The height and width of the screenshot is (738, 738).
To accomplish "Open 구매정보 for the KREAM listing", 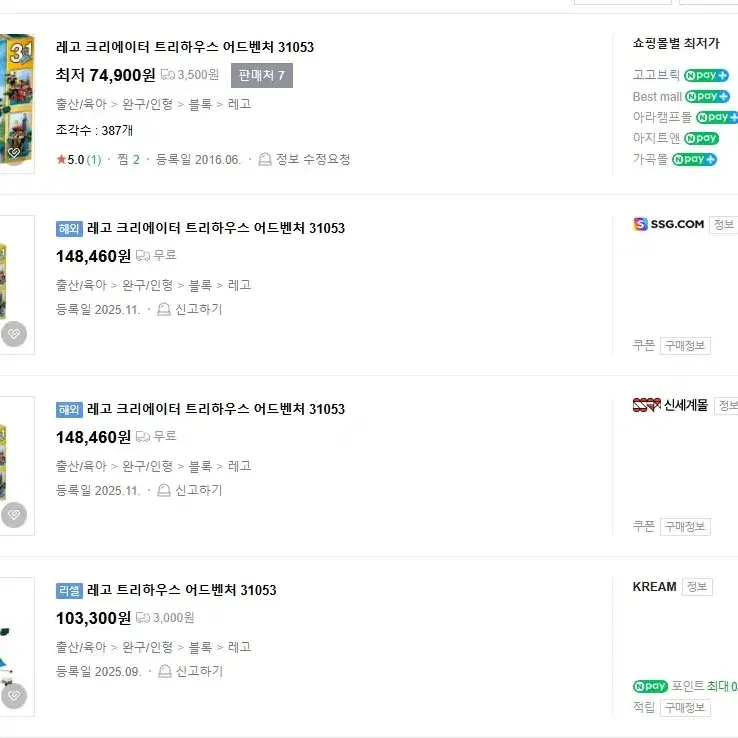I will 685,708.
